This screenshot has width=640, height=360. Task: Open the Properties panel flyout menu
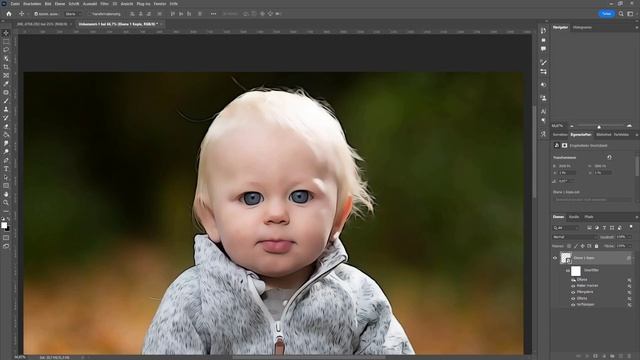pyautogui.click(x=636, y=135)
